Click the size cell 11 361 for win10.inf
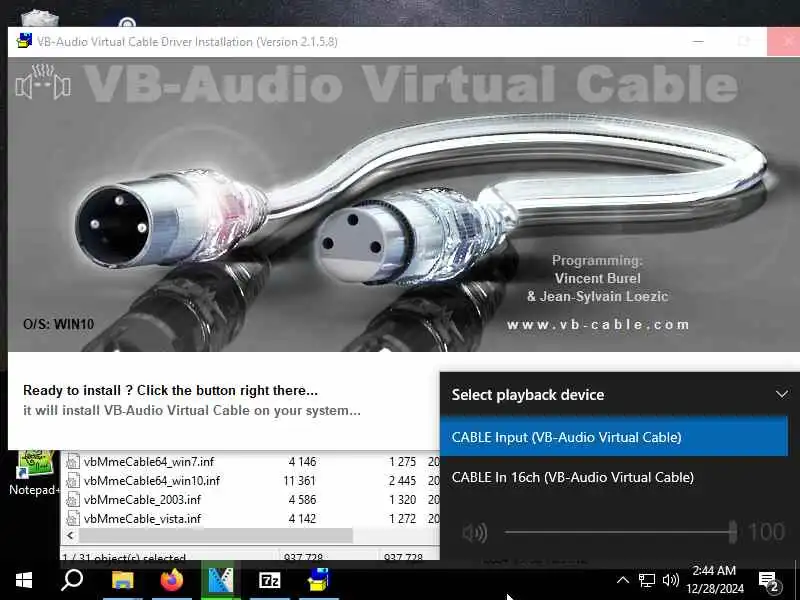The image size is (800, 600). pos(300,481)
